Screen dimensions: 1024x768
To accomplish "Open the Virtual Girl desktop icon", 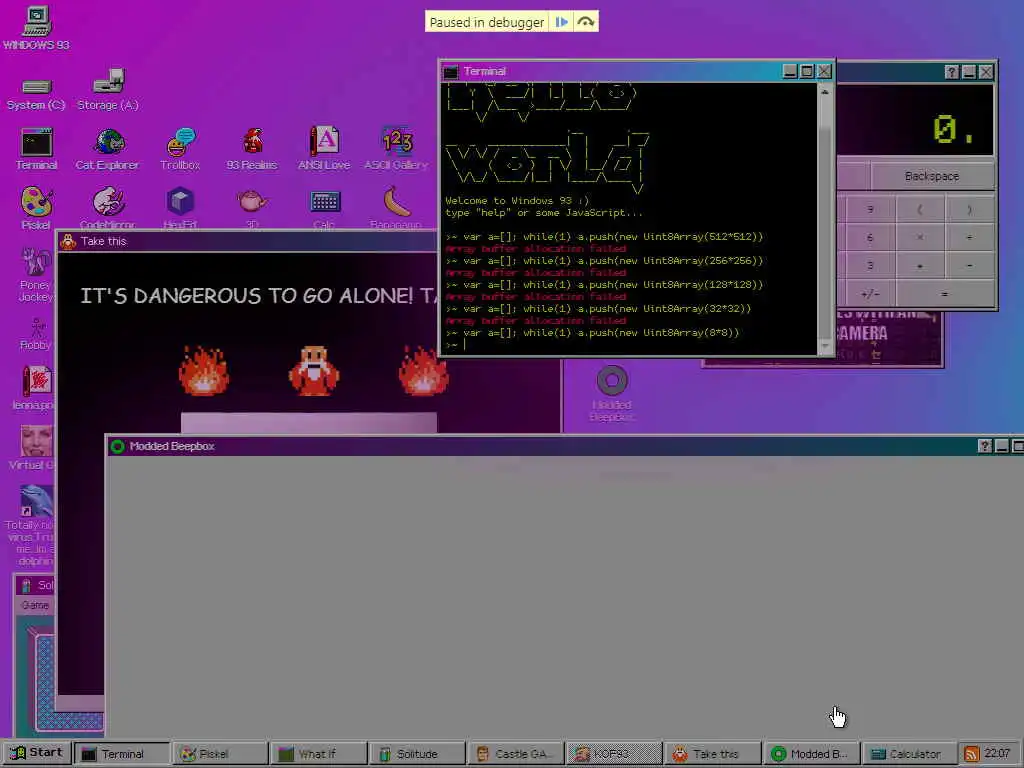I will [33, 447].
